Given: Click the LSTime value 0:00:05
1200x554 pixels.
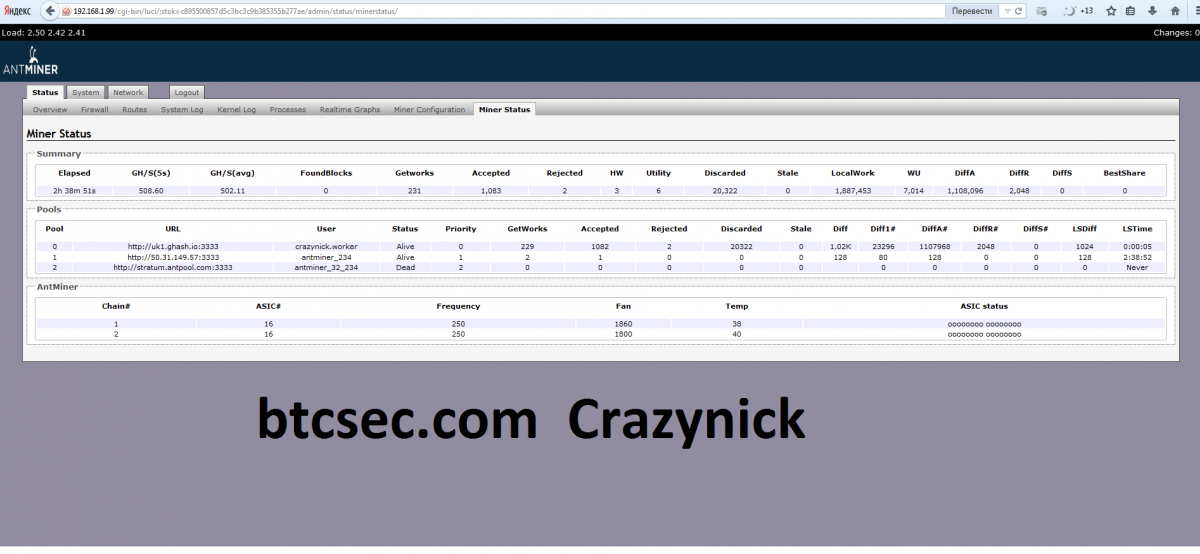Looking at the screenshot, I should click(1137, 246).
